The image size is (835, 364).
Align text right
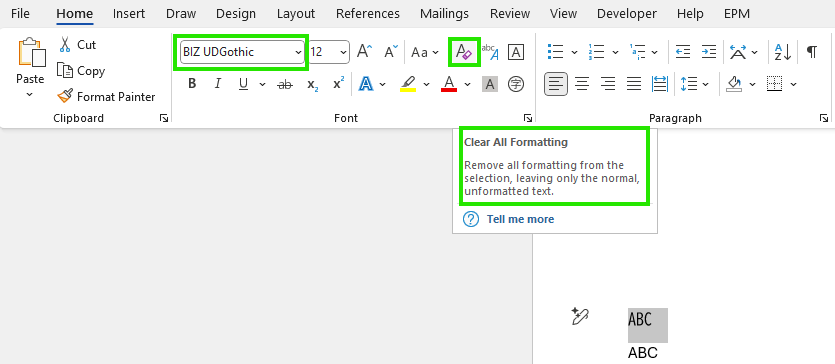[x=608, y=84]
